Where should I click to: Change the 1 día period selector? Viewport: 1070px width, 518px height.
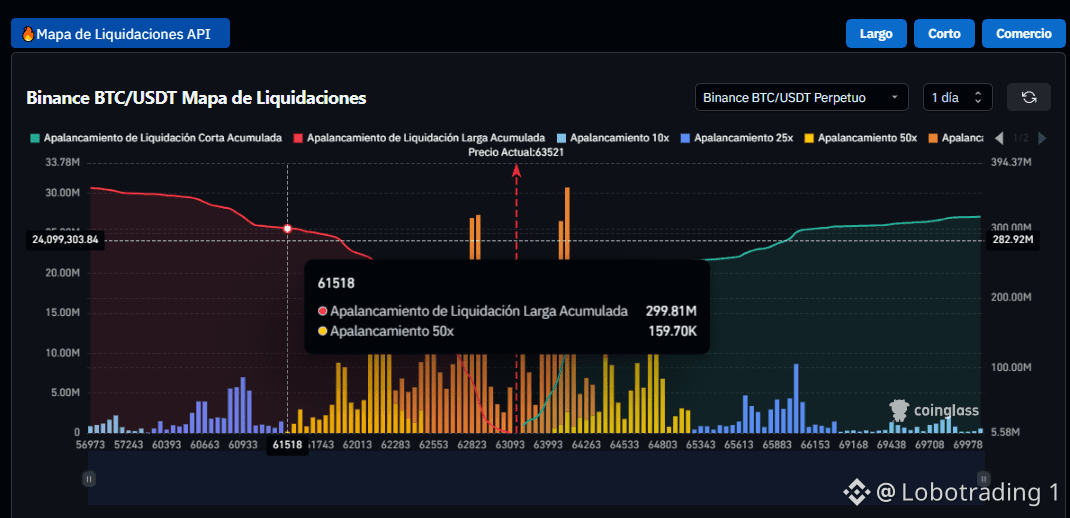(x=957, y=97)
